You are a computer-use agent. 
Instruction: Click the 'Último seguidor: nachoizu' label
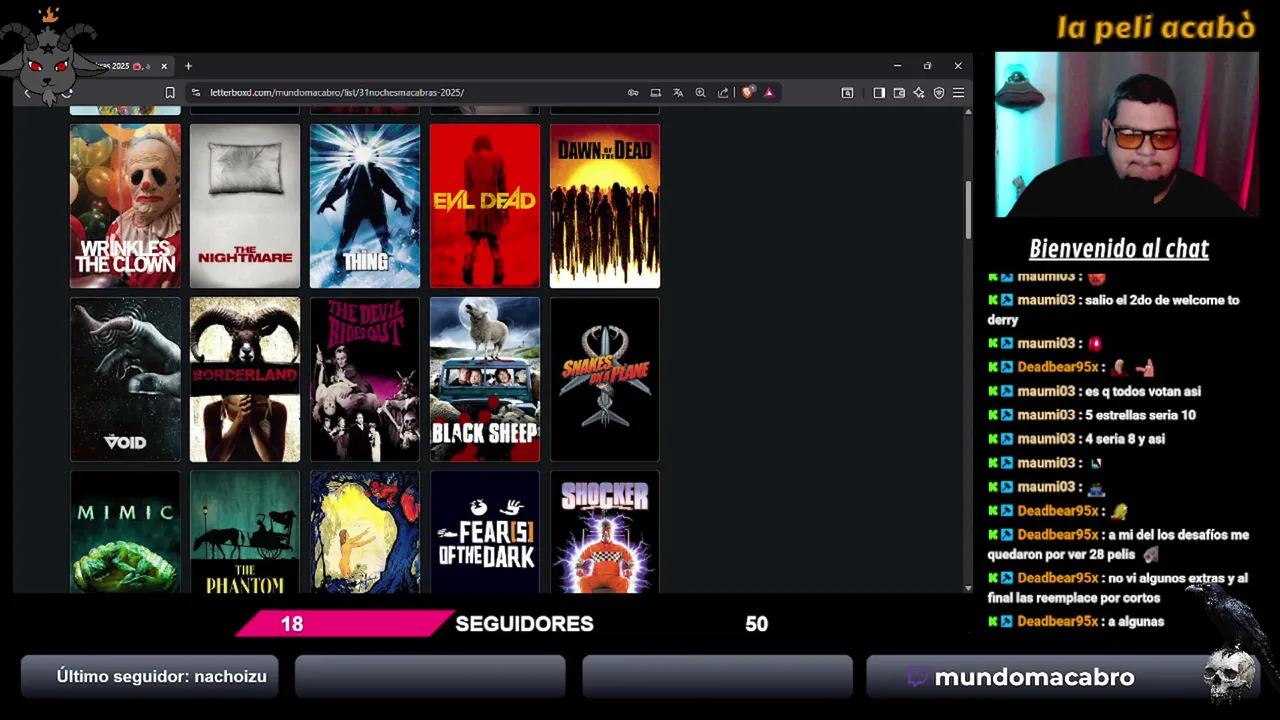point(161,677)
